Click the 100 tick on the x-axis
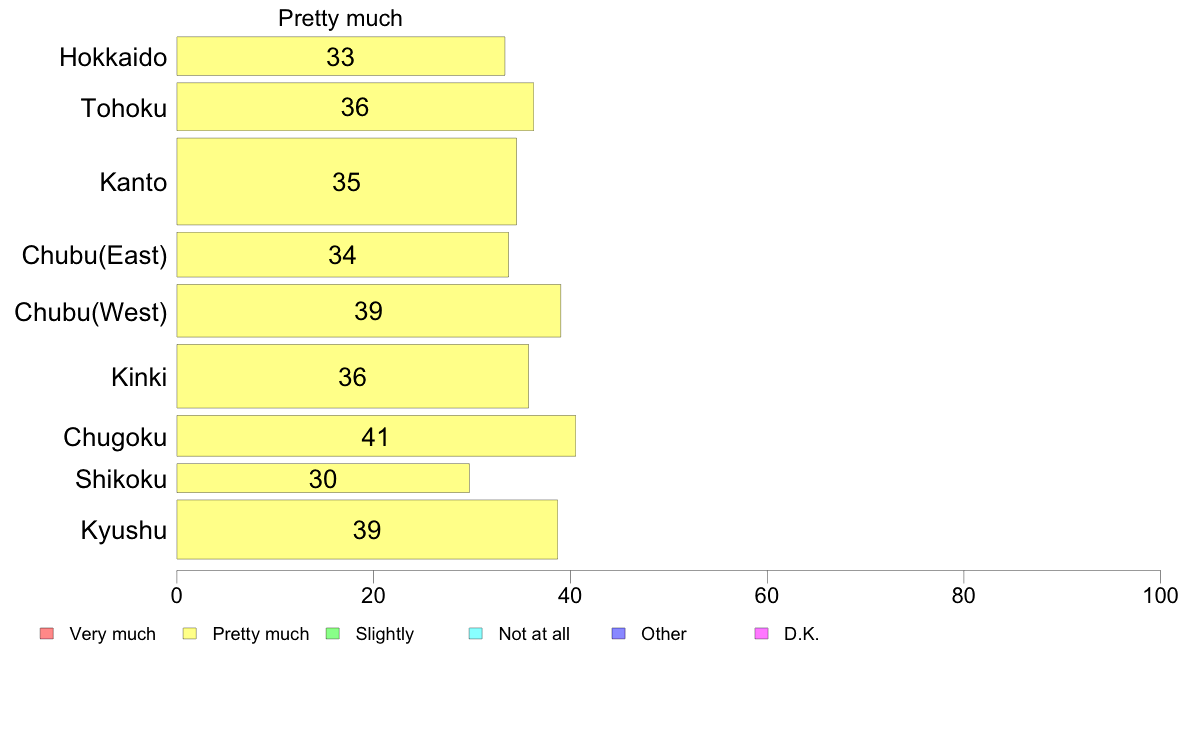Screen dimensions: 1188x736 1160,596
